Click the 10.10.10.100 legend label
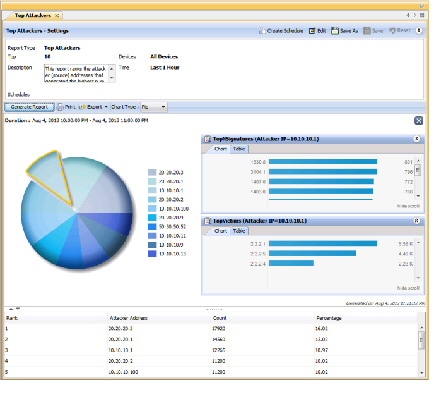Viewport: 433px width, 399px height. click(174, 209)
